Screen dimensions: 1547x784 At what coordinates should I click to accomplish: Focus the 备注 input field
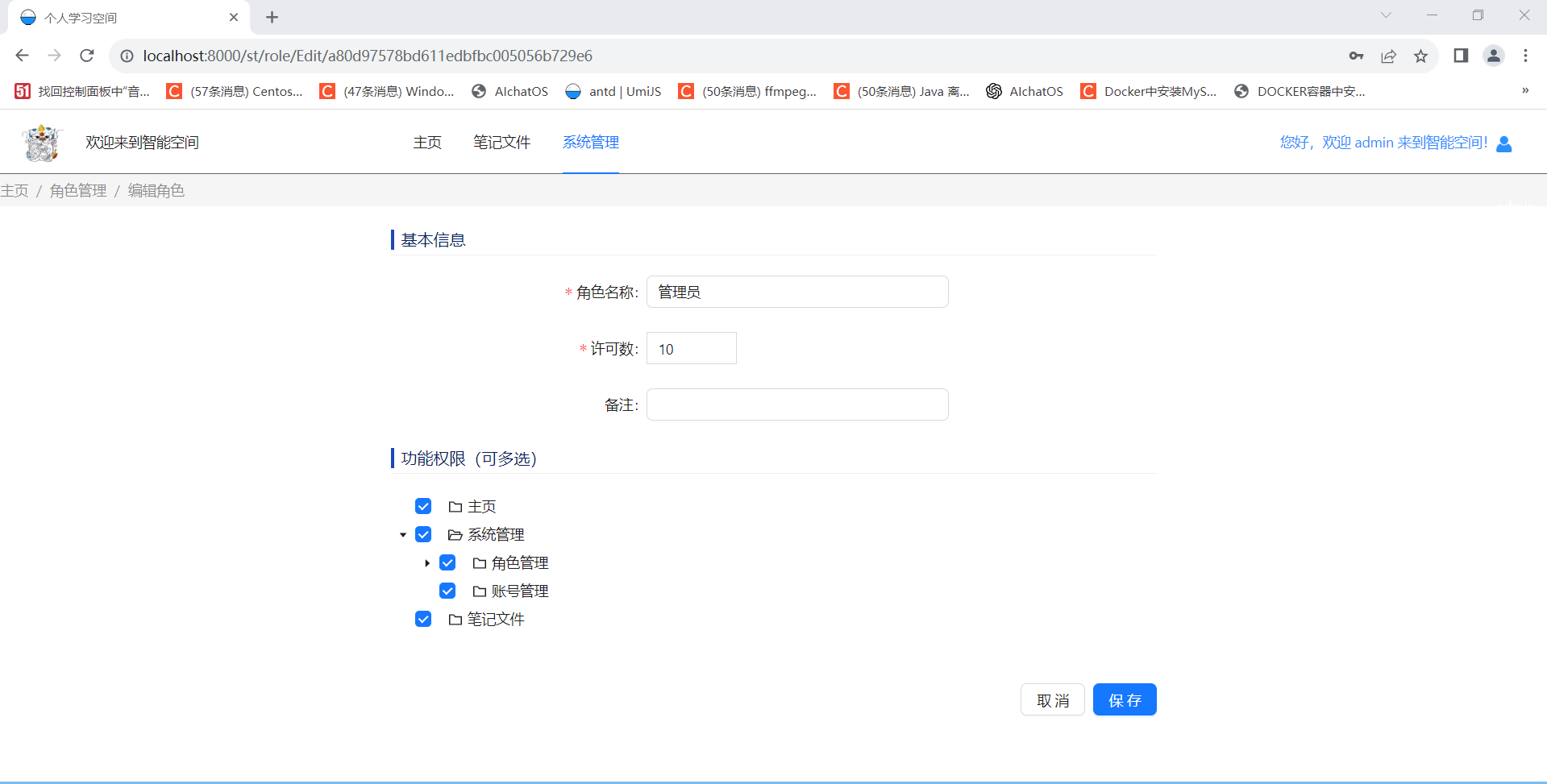coord(797,404)
